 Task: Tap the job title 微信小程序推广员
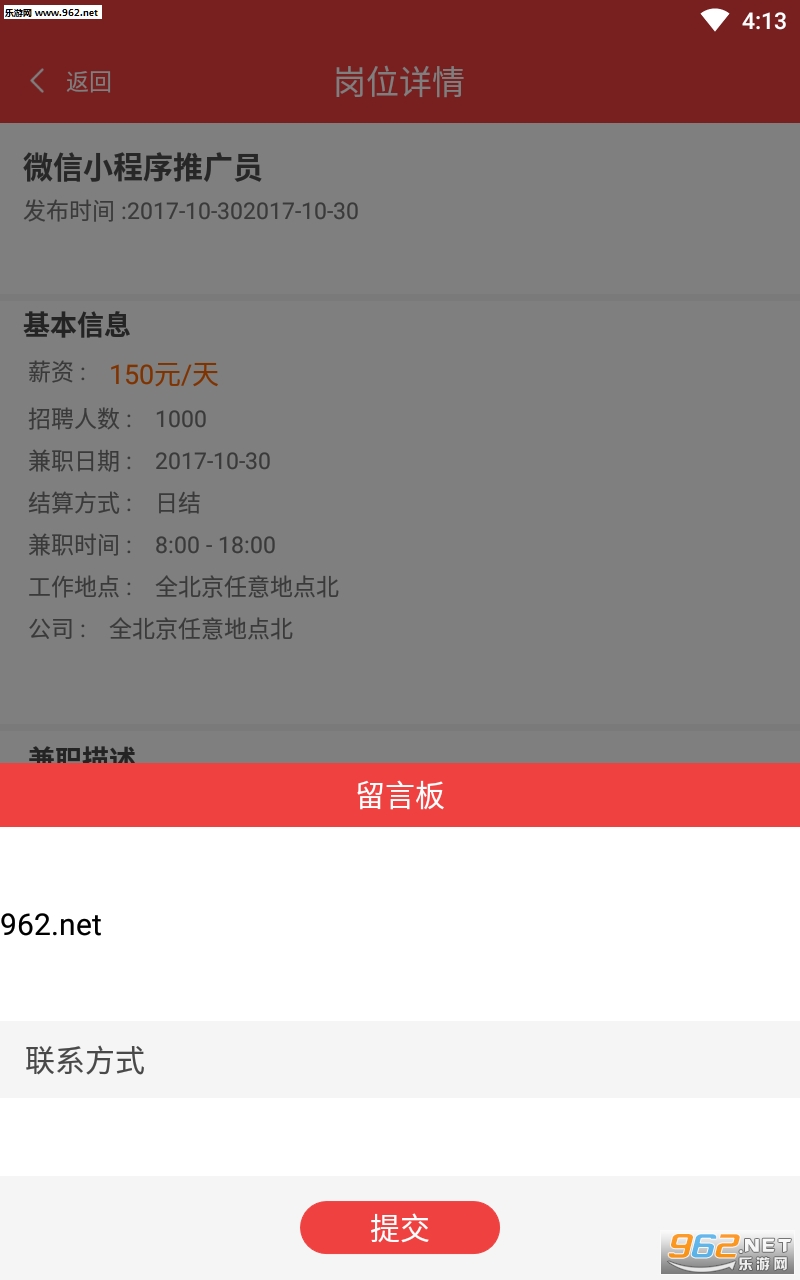(143, 167)
